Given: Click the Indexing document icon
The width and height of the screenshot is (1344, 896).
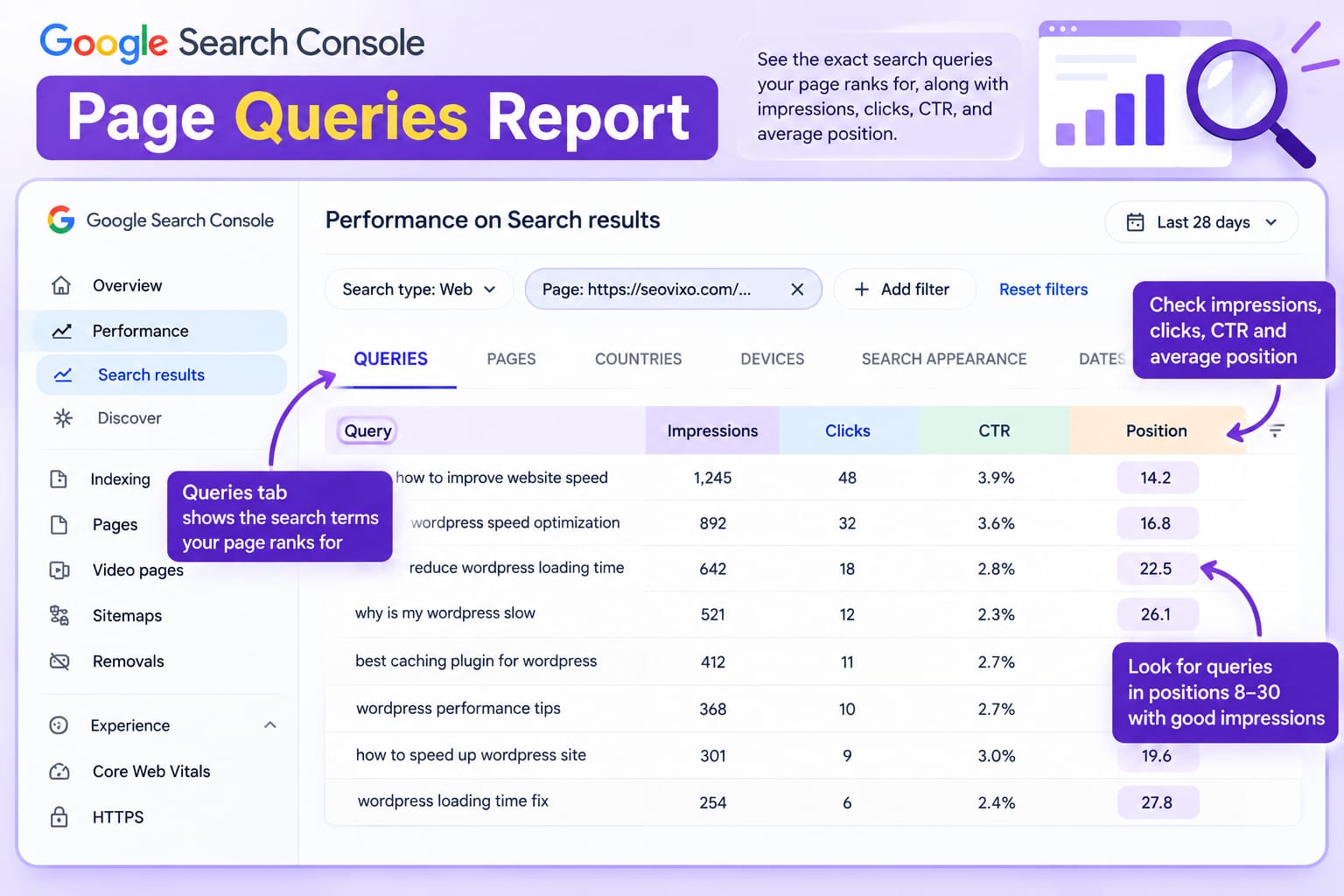Looking at the screenshot, I should tap(59, 479).
